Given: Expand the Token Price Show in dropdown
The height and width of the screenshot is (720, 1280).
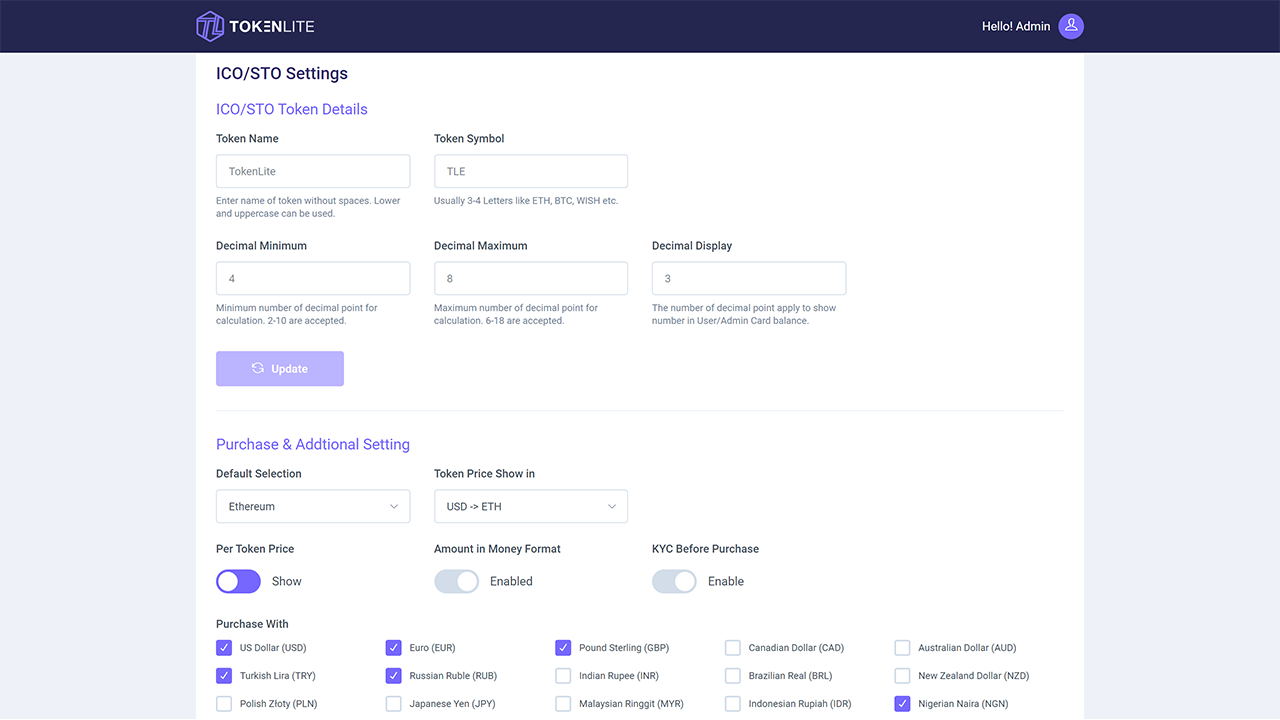Looking at the screenshot, I should point(530,506).
